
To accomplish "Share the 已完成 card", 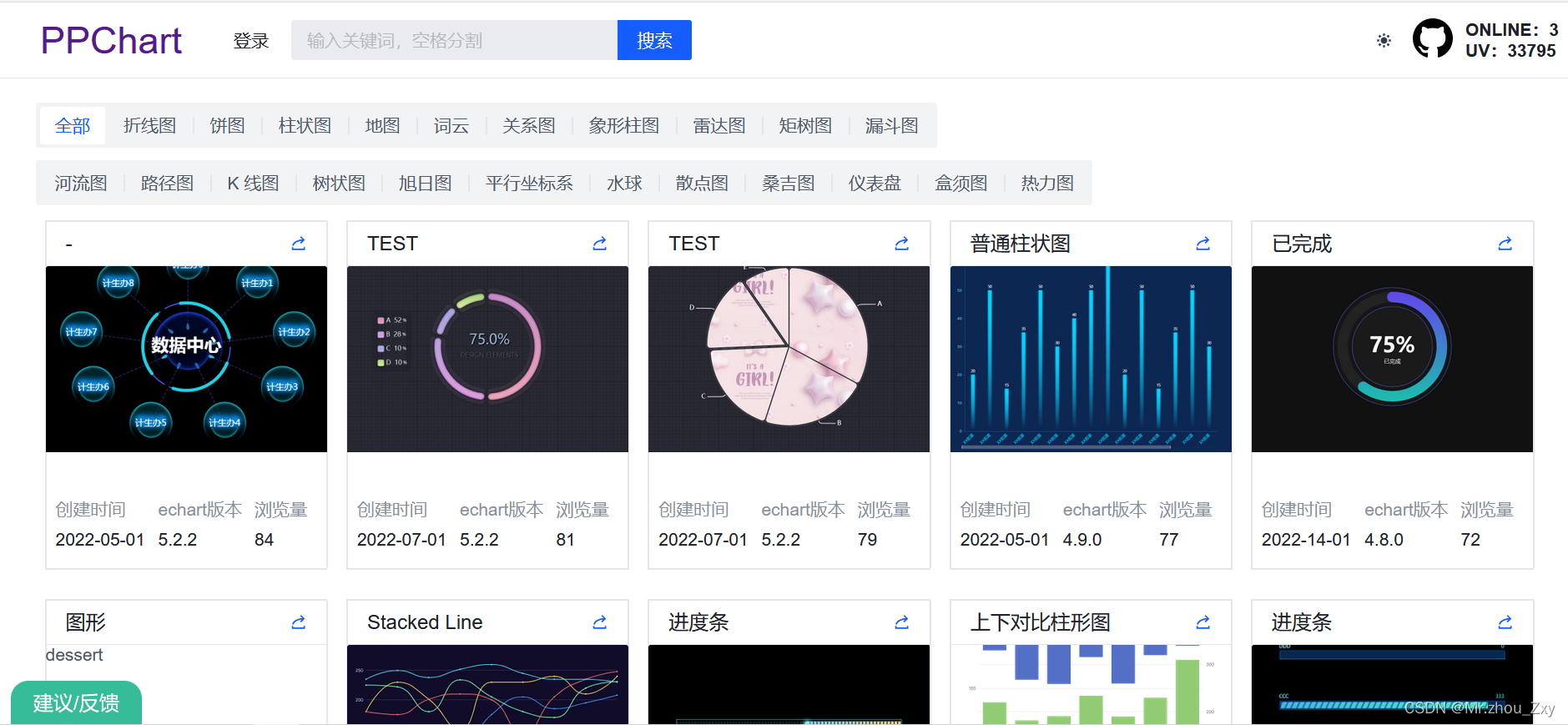I will (1505, 244).
